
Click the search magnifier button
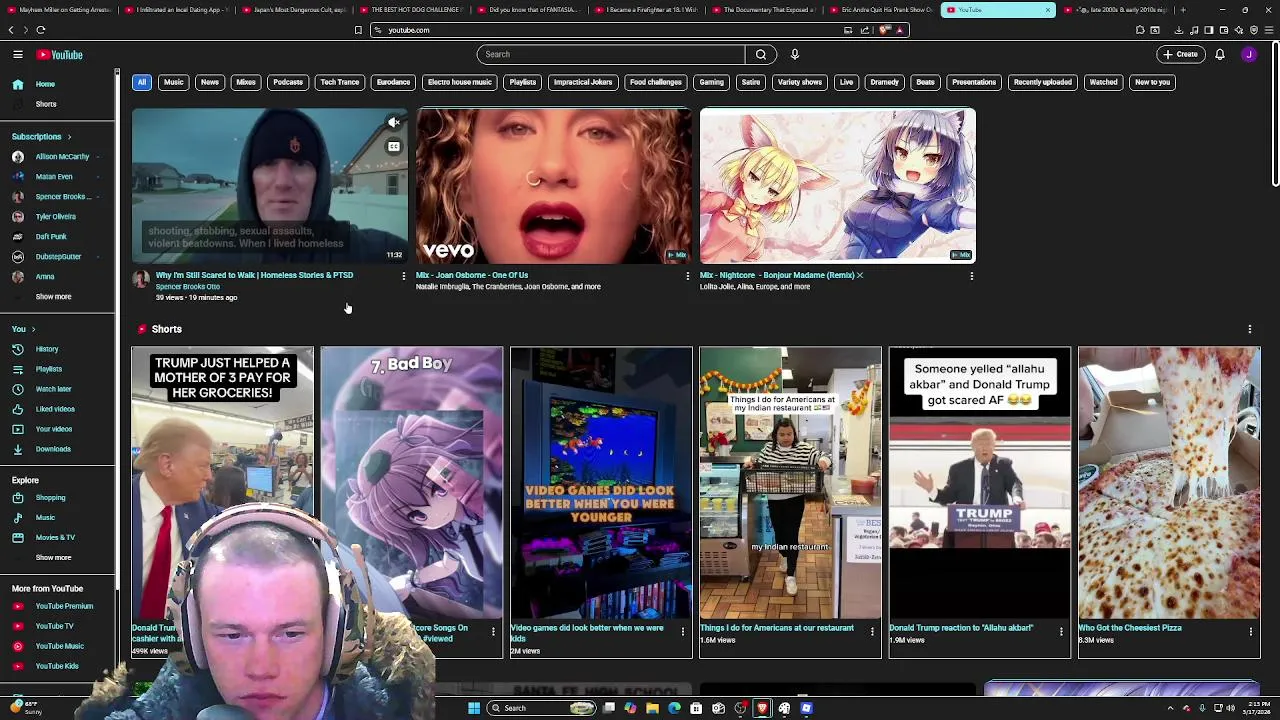coord(761,54)
